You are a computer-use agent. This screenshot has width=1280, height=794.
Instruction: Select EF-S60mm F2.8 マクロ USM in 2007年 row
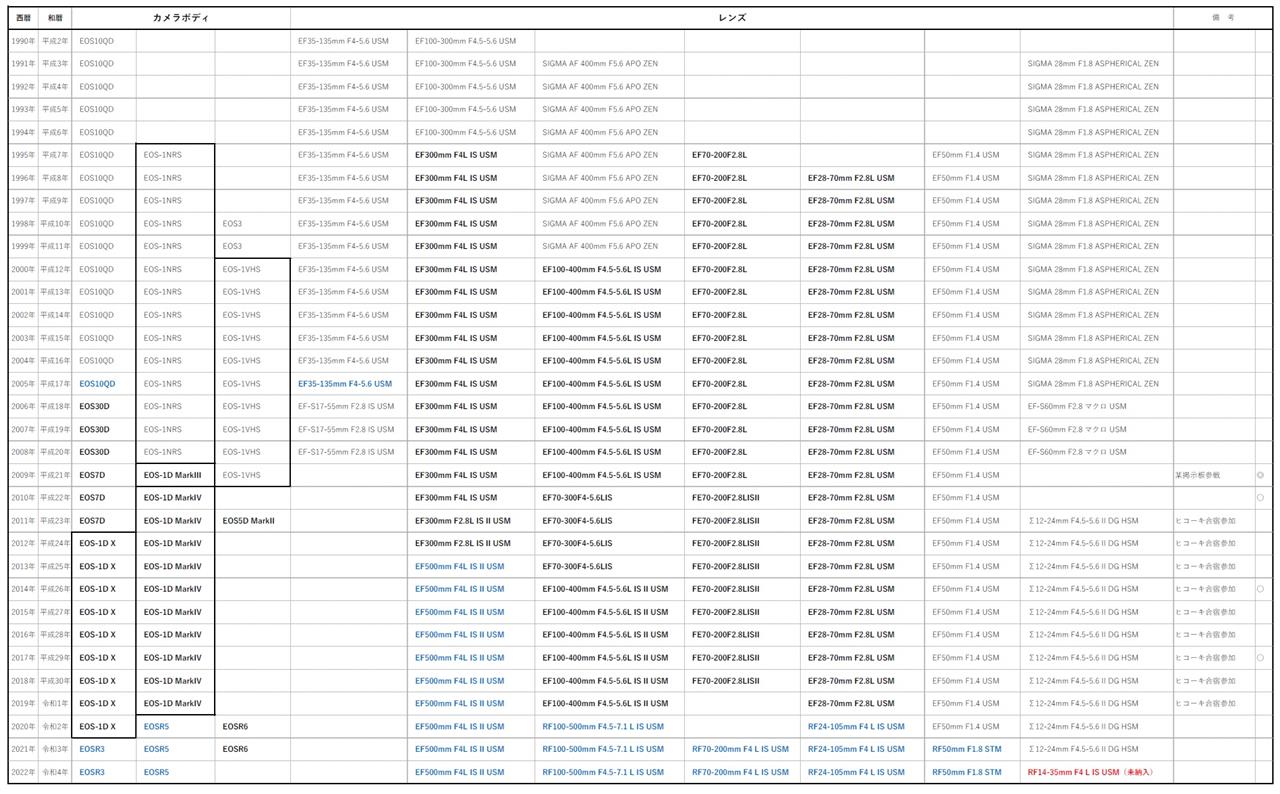[x=1077, y=430]
